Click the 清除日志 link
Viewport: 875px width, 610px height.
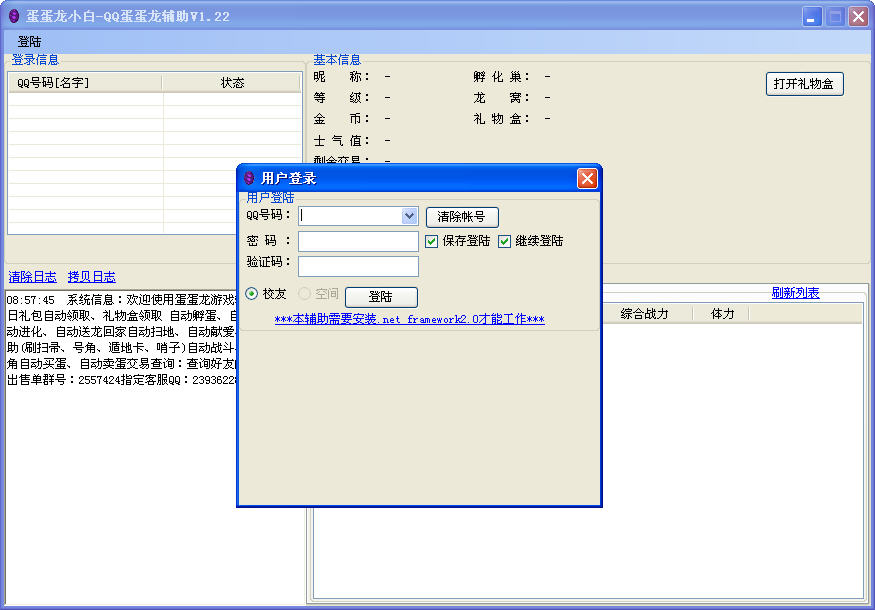[x=32, y=277]
